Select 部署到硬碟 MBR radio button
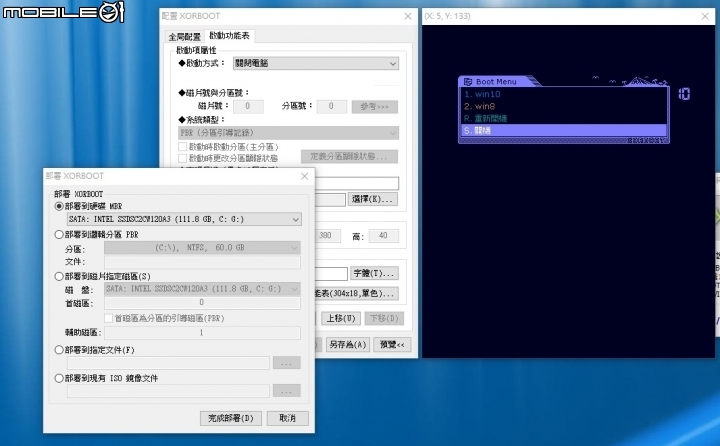The height and width of the screenshot is (446, 720). (x=59, y=206)
